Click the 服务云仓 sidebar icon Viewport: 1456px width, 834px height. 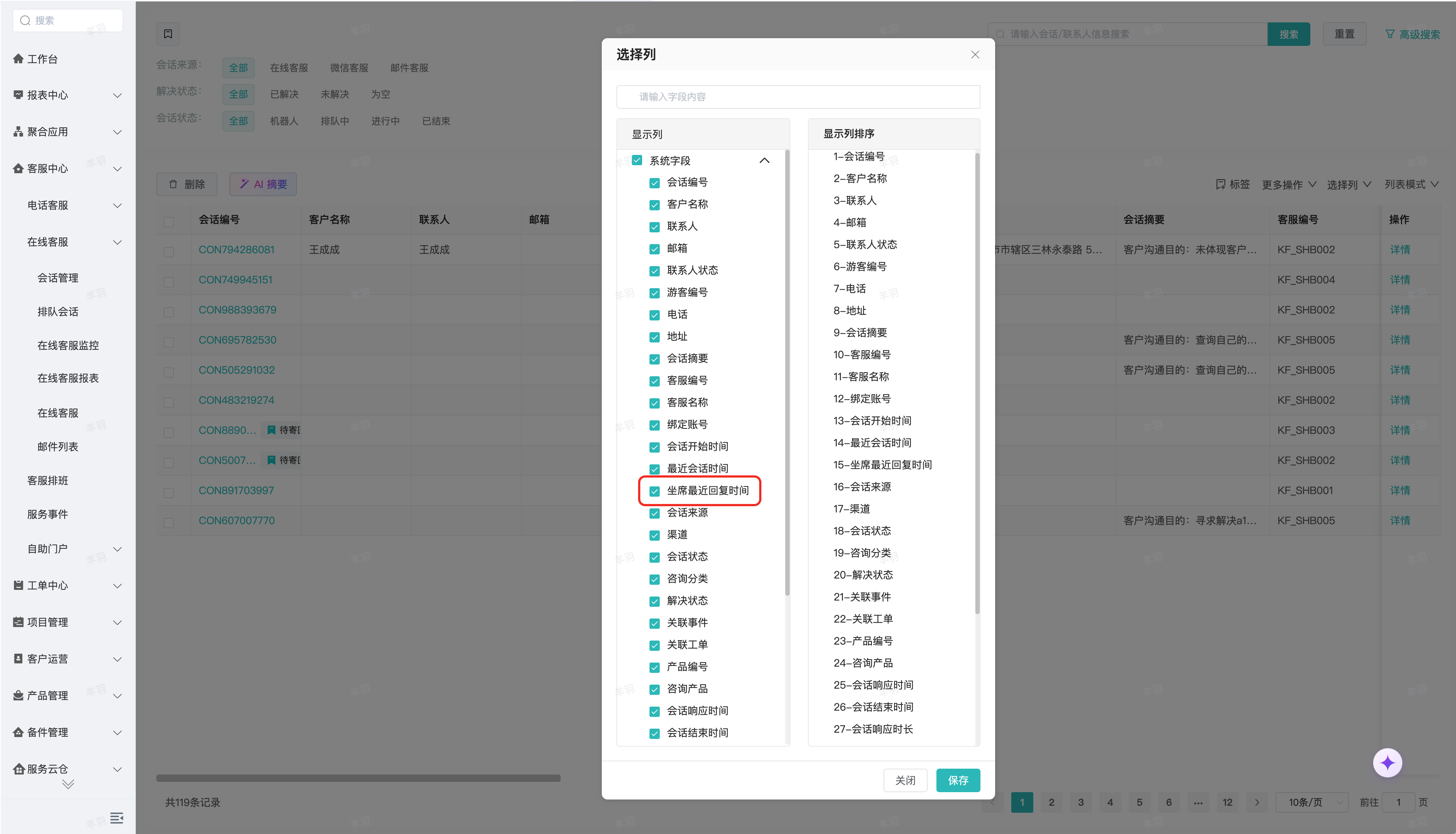(18, 769)
